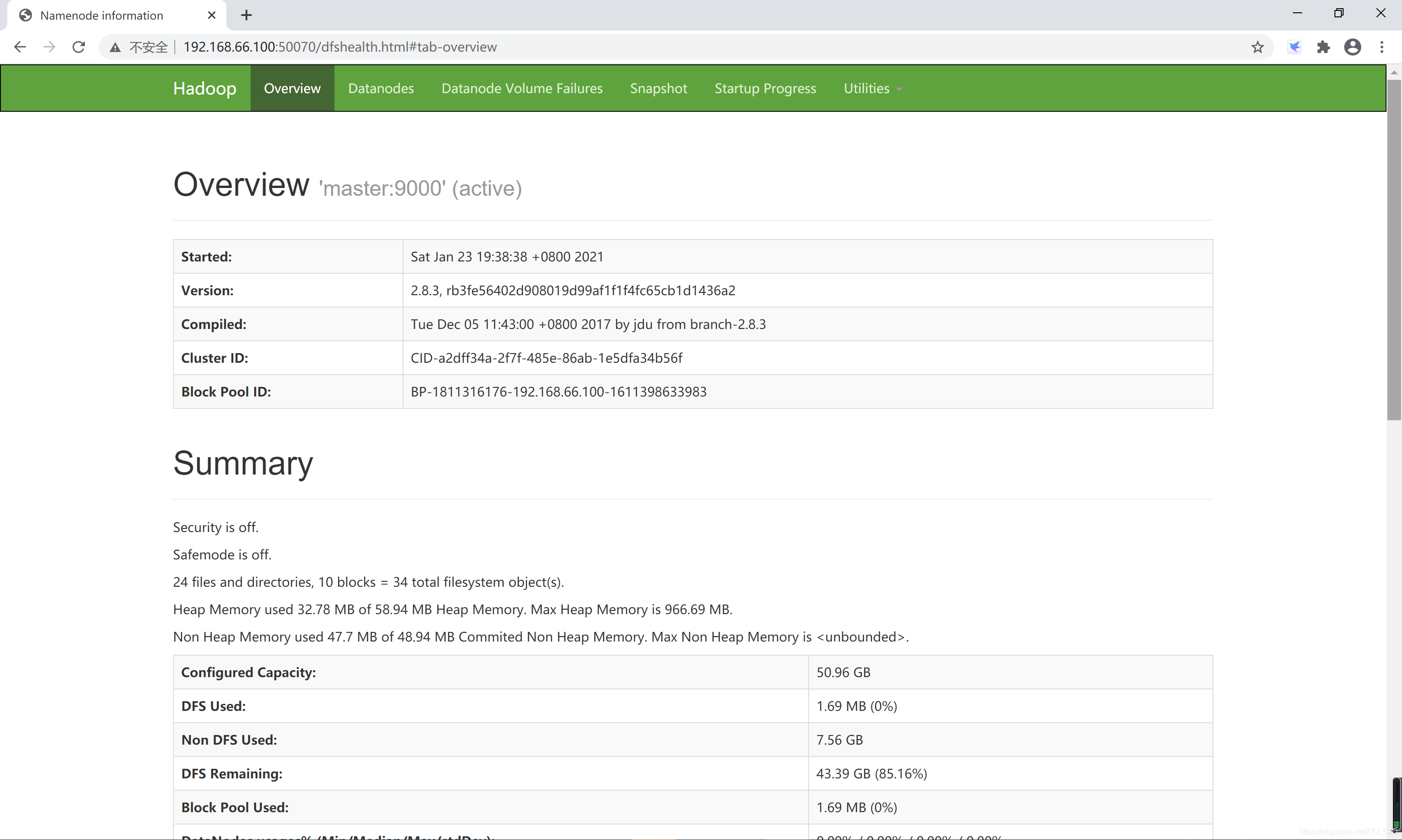Select the Namenode information tab title
1402x840 pixels.
coord(101,15)
